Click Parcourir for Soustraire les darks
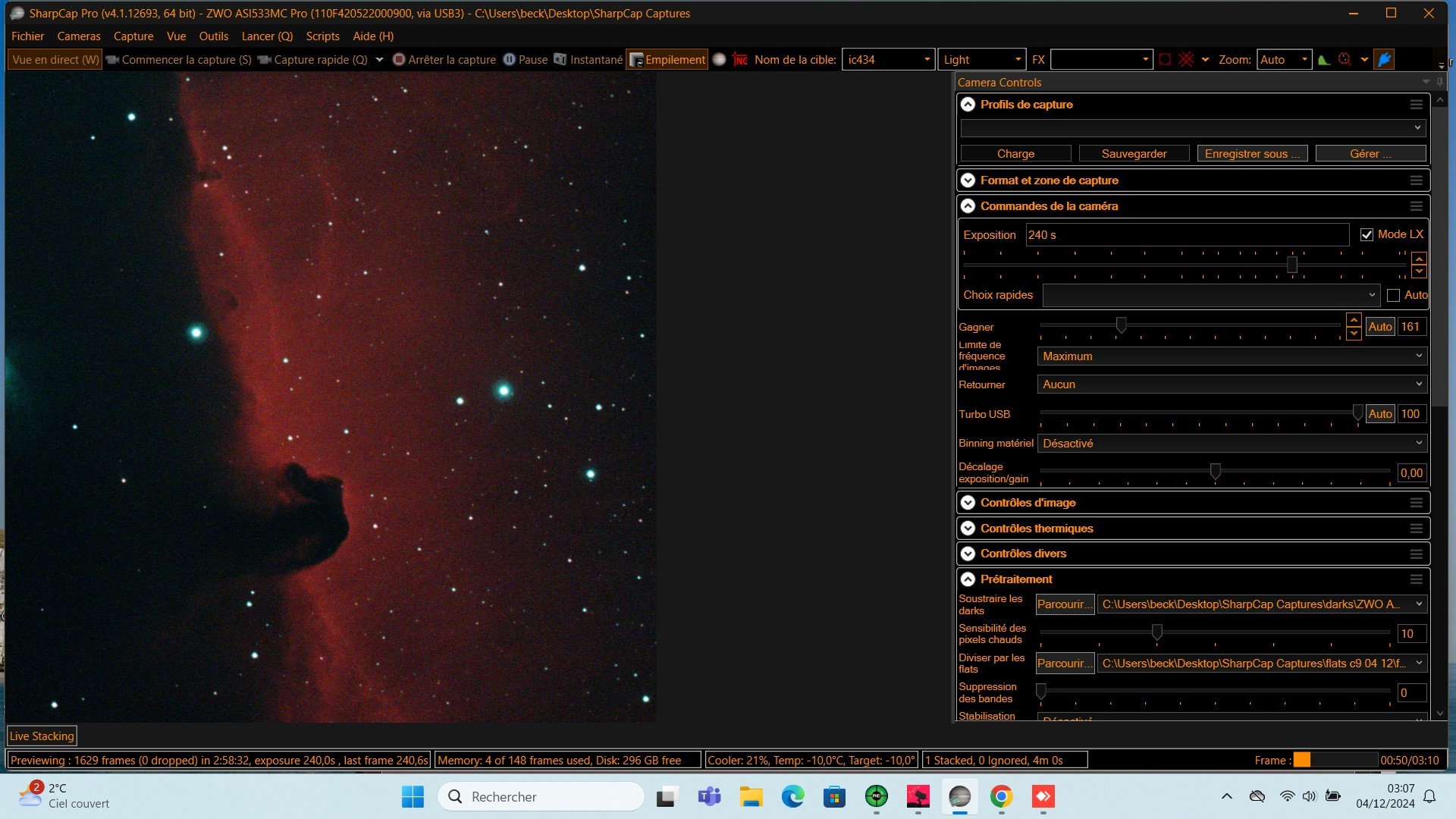This screenshot has height=819, width=1456. pyautogui.click(x=1065, y=604)
